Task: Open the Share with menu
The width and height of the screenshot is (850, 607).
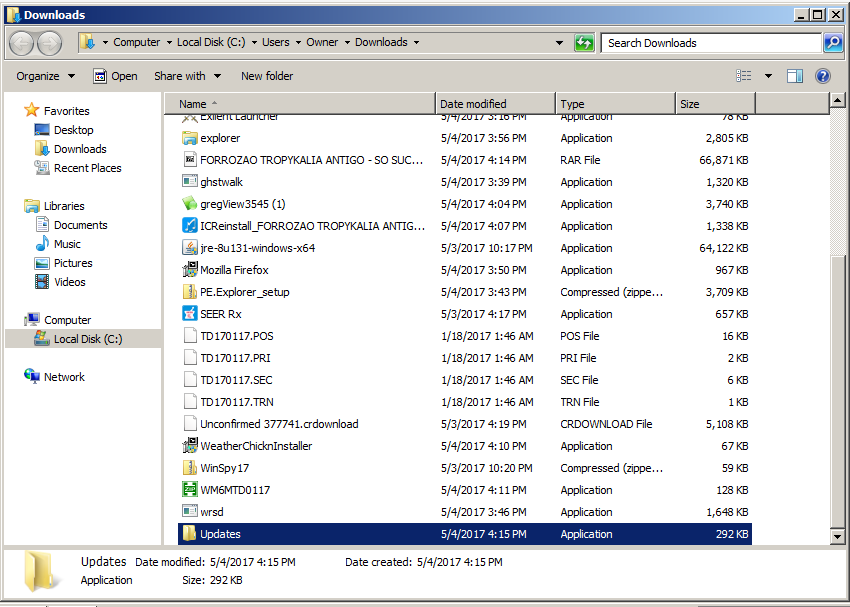Action: pos(187,76)
